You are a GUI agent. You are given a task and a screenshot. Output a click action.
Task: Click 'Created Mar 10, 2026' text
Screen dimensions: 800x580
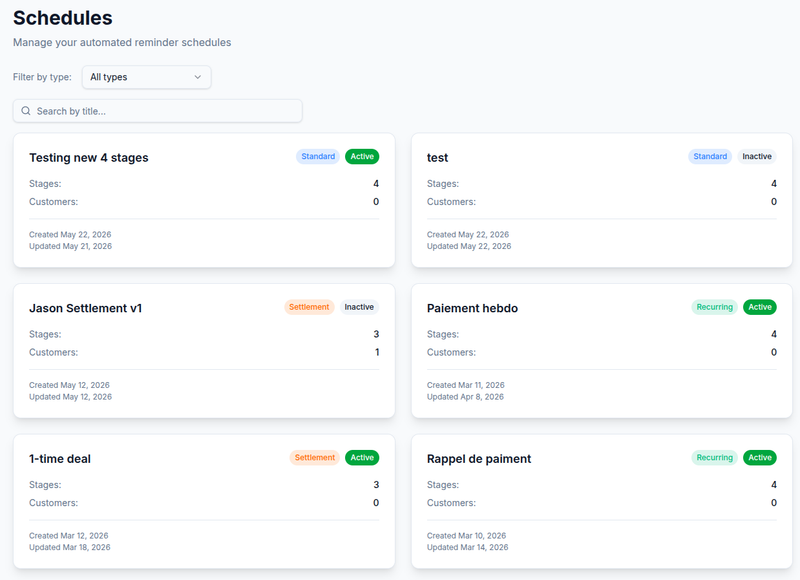click(x=466, y=536)
